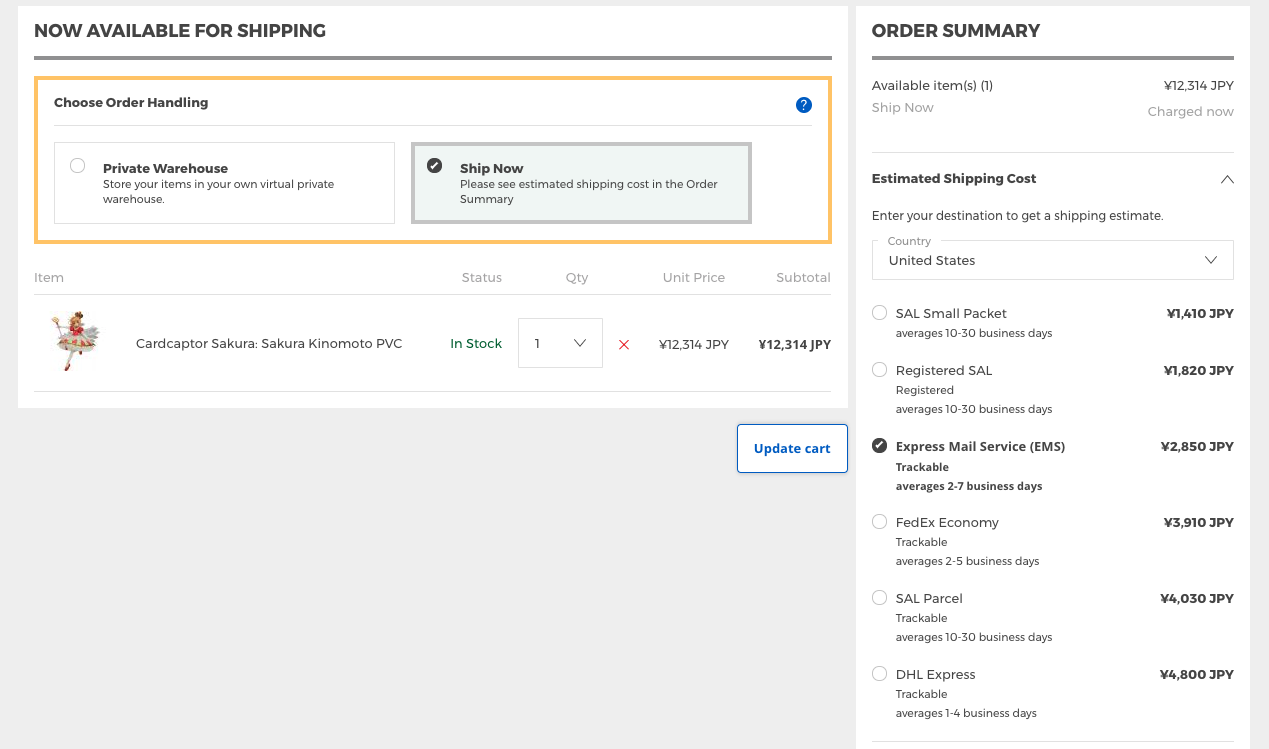
Task: Click the ¥1,820 JPY Registered SAL price
Action: pyautogui.click(x=1199, y=371)
